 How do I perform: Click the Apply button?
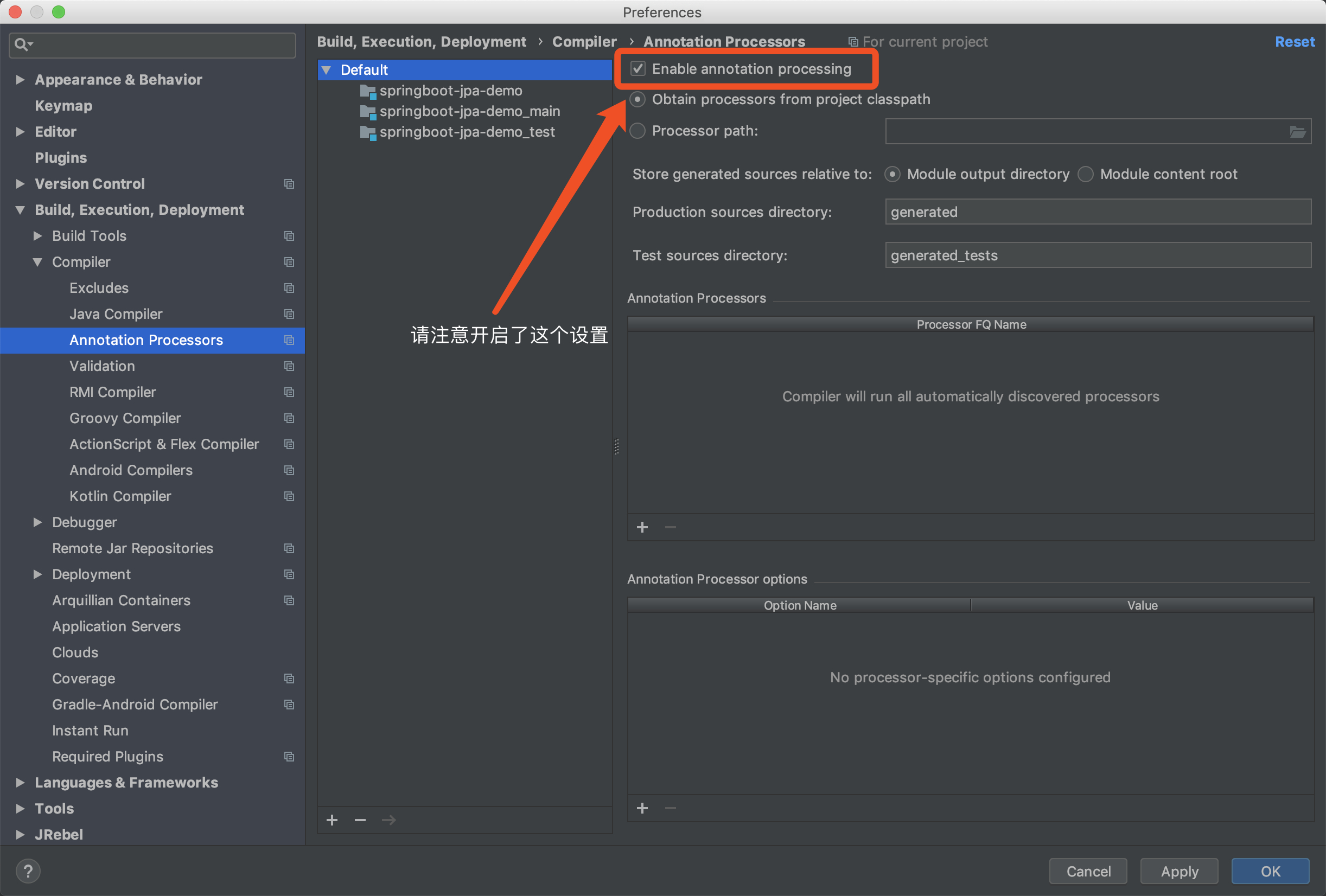click(1179, 871)
